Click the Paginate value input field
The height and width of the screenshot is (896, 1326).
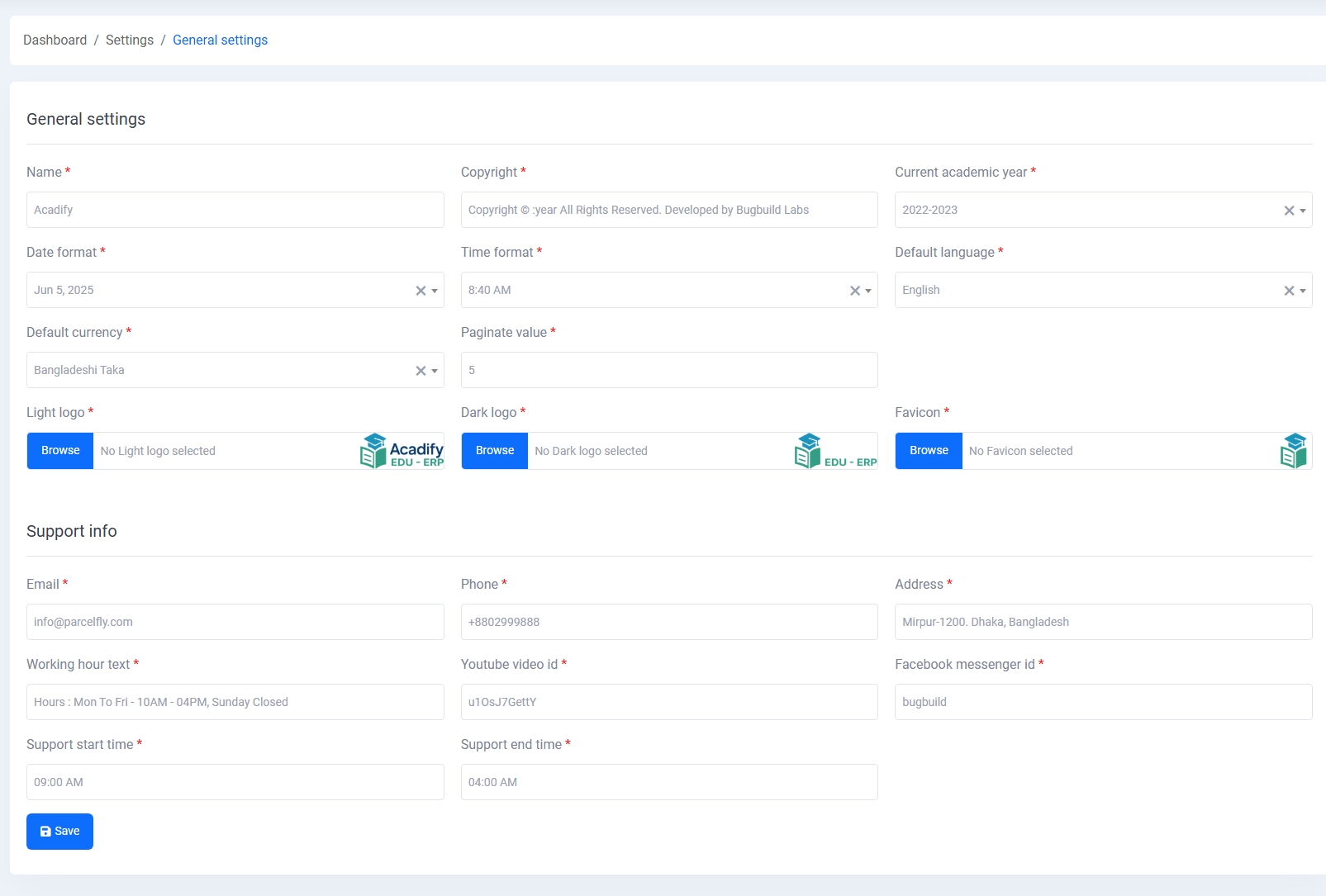669,370
